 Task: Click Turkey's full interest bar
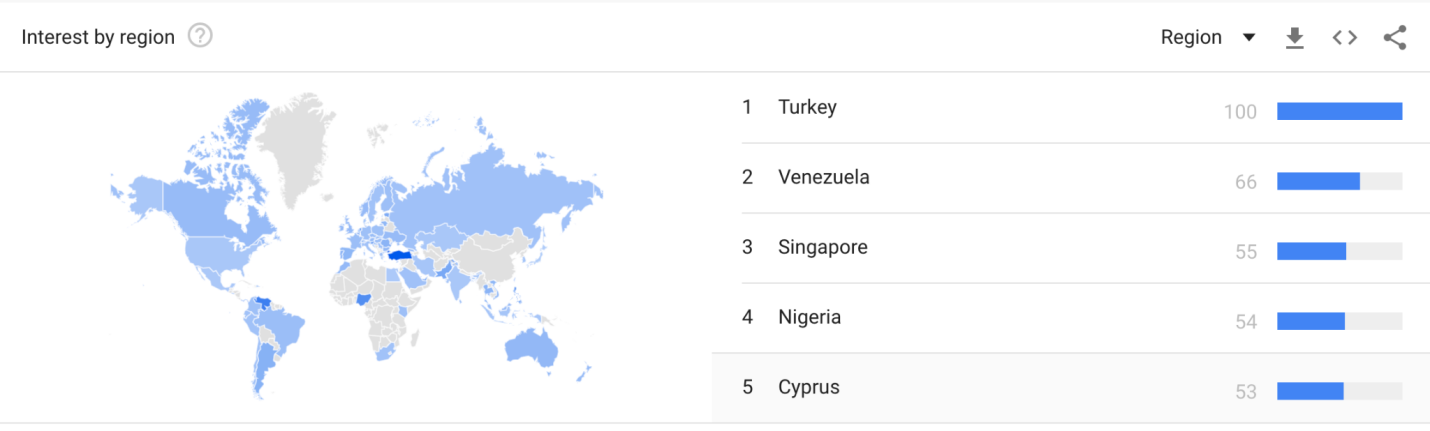pos(1340,111)
